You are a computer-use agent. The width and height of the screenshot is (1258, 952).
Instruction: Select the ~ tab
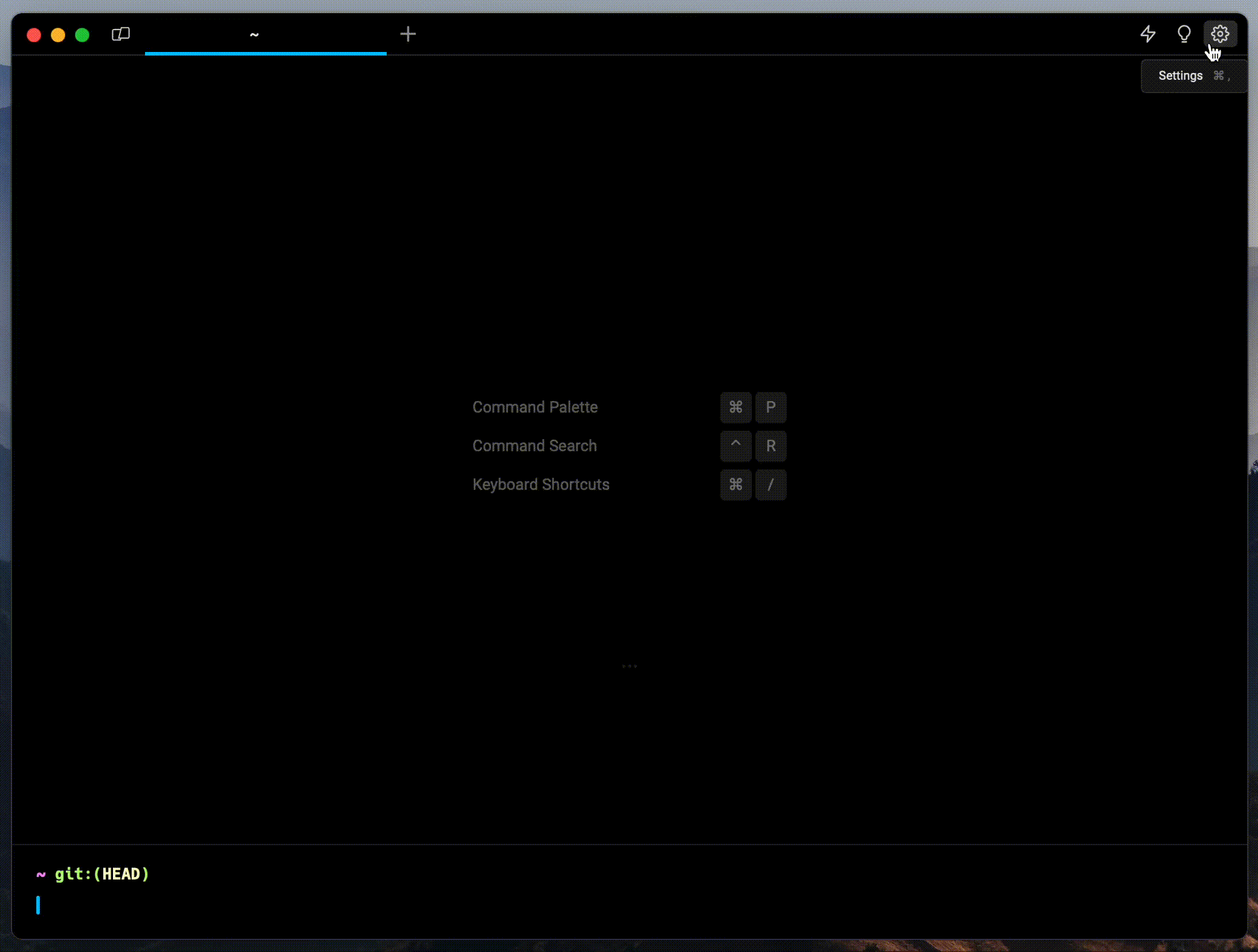pos(266,35)
